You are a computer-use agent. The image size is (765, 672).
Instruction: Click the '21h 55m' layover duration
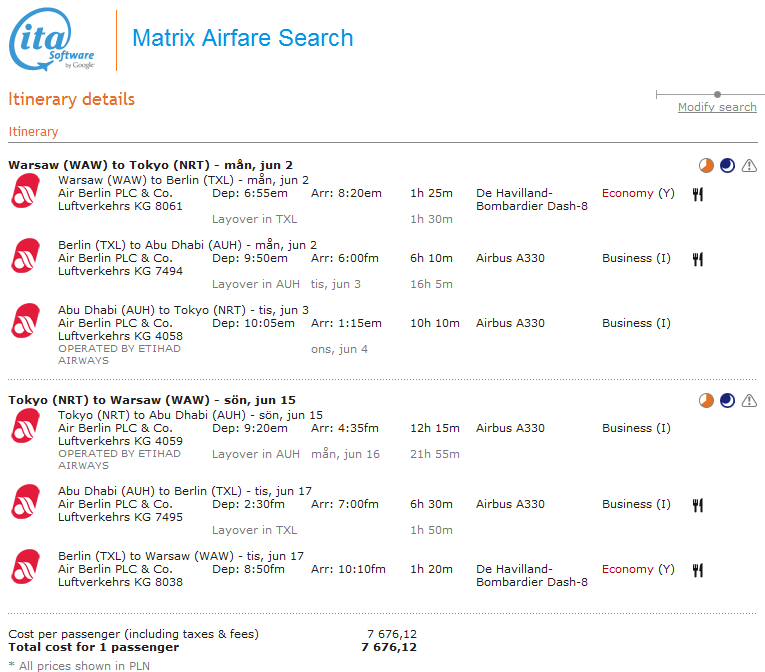tap(435, 454)
